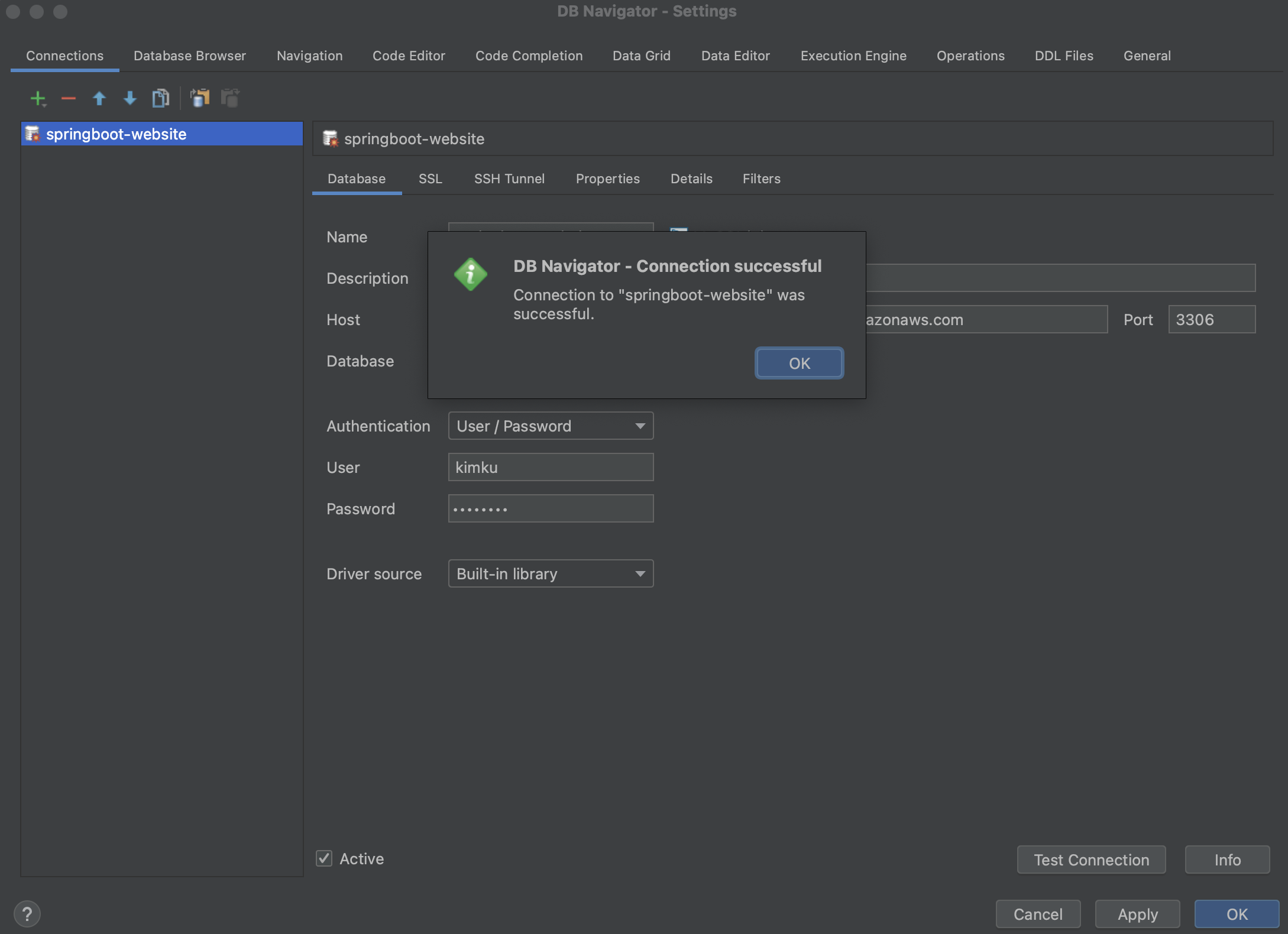Add a new connection with plus icon
The image size is (1288, 934).
[x=38, y=98]
